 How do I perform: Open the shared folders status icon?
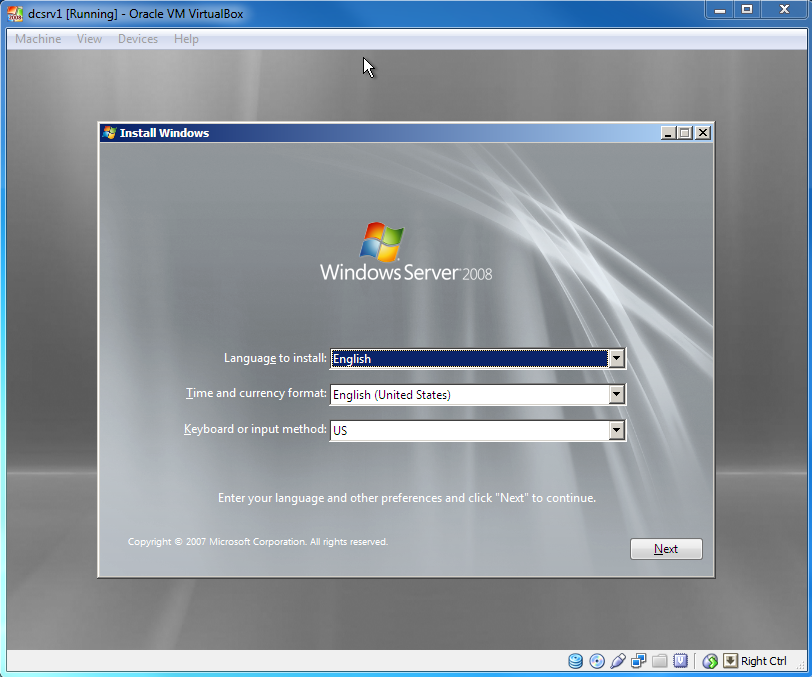(x=660, y=661)
